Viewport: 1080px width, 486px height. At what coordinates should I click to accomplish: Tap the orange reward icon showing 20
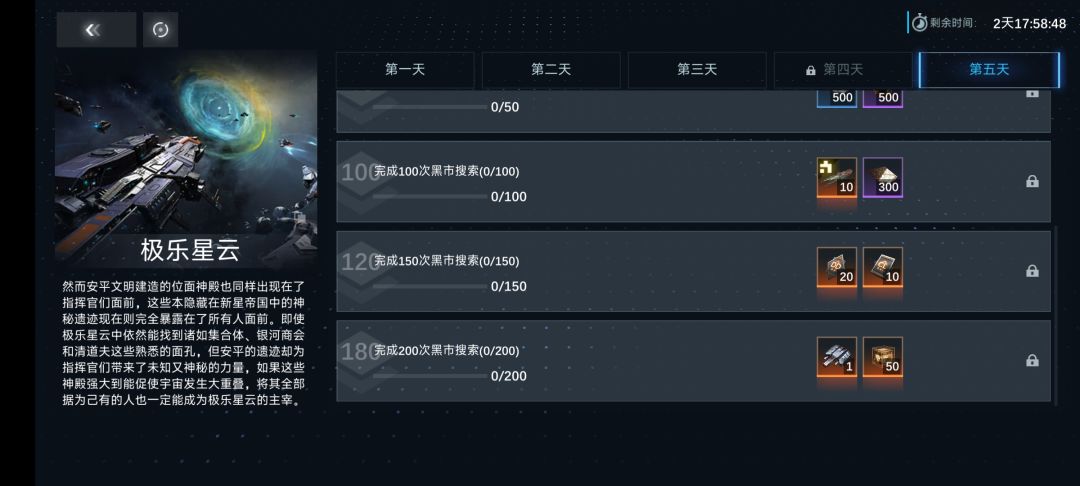tap(837, 267)
